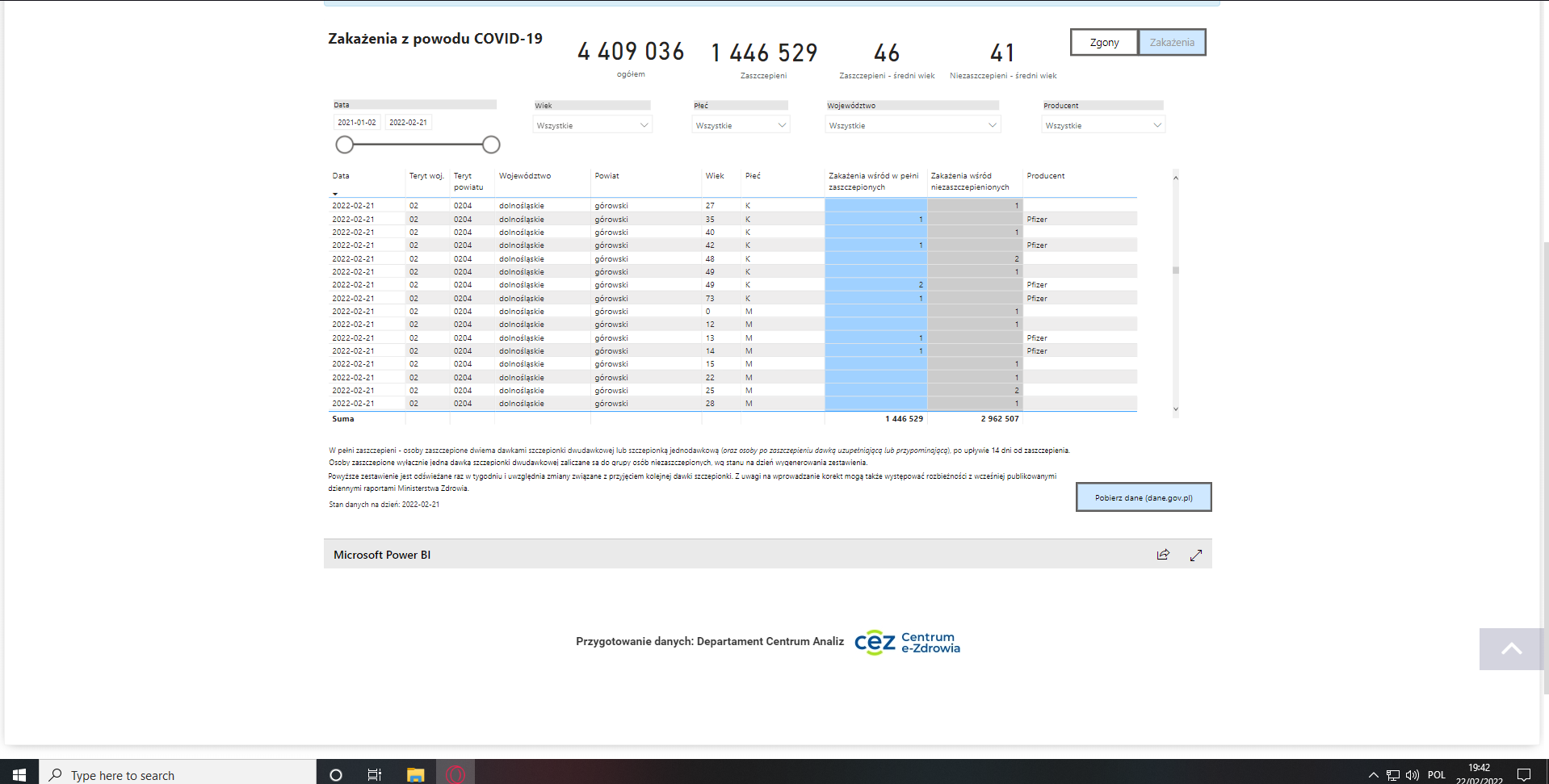Open the Windows Start menu

coord(19,774)
